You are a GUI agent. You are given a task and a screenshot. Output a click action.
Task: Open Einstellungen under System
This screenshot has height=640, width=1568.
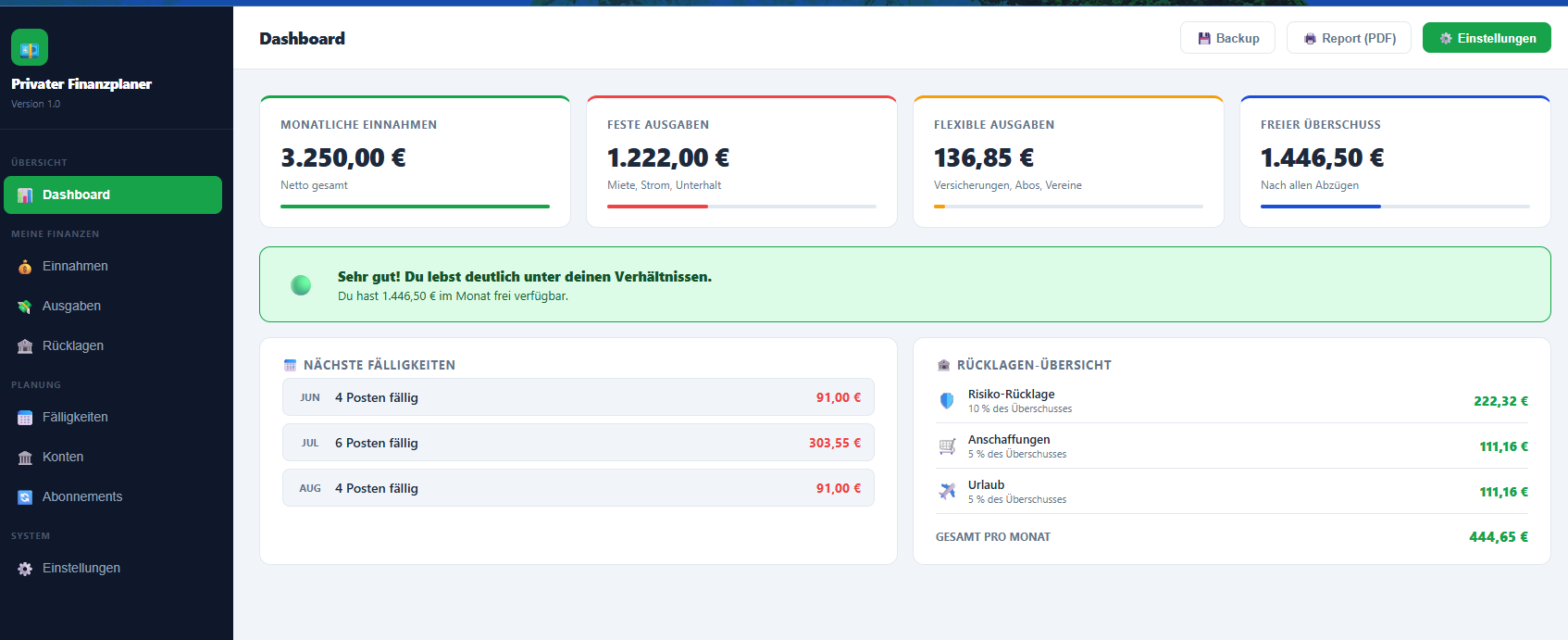(x=113, y=568)
